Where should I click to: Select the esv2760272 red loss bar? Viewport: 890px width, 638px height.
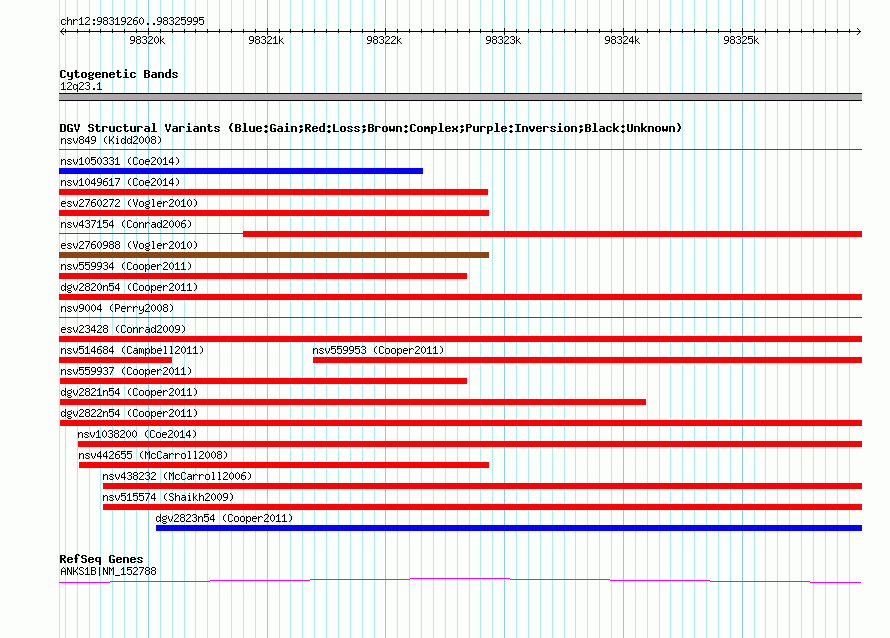point(274,213)
